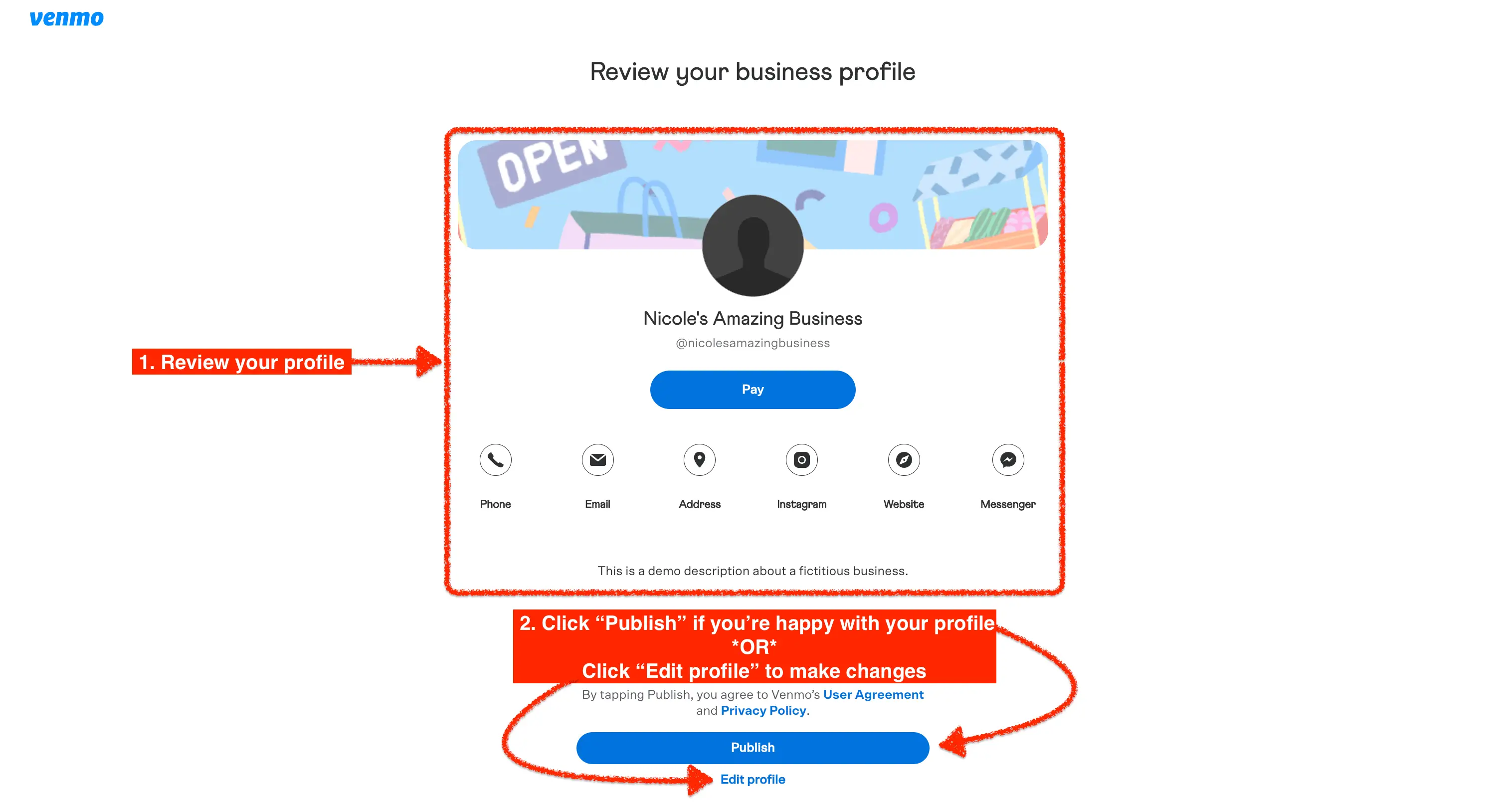Open the Edit profile link
This screenshot has height=807, width=1512.
click(753, 779)
